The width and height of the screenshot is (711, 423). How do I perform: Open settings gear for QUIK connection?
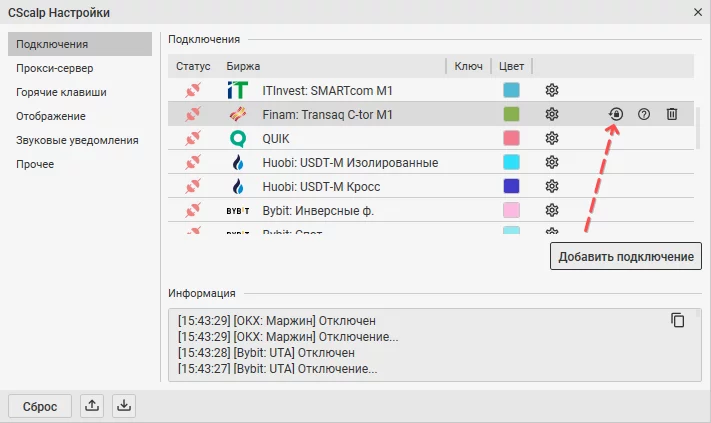(x=551, y=138)
